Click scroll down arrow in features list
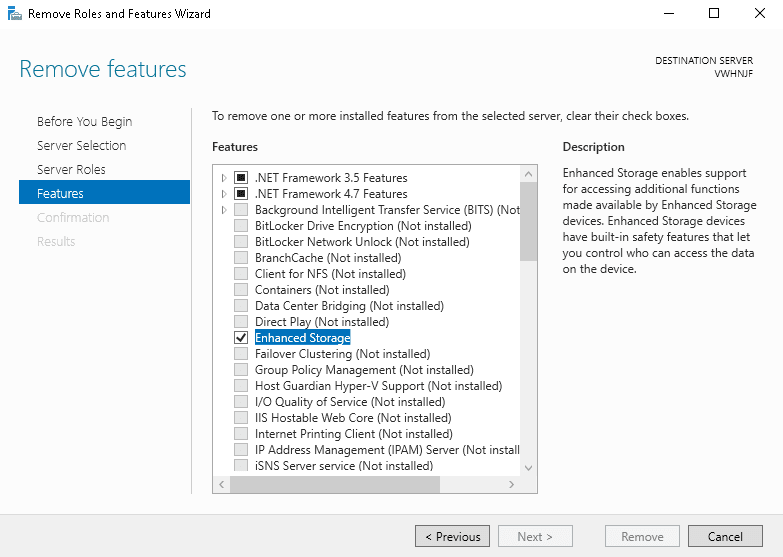This screenshot has width=783, height=557. [528, 468]
